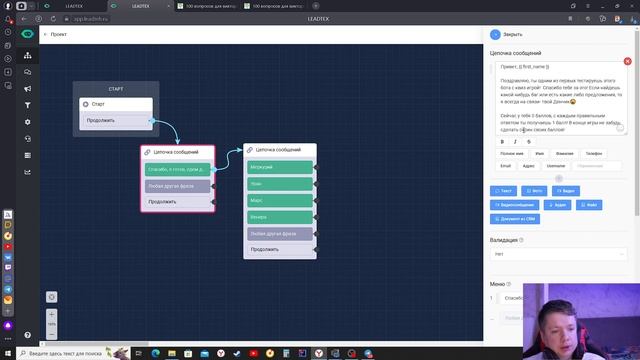Click the green LEADTEX eye logo

tap(27, 34)
